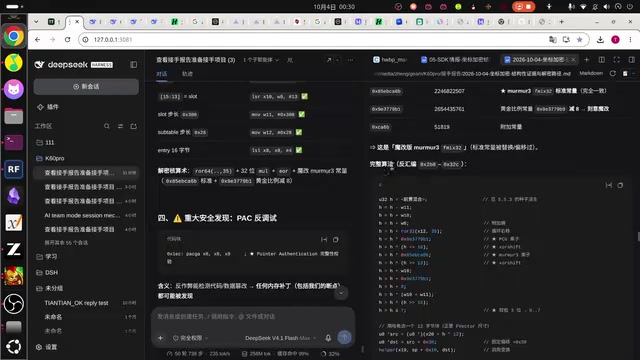Open Chrome profile avatar
This screenshot has width=640, height=360.
(616, 40)
